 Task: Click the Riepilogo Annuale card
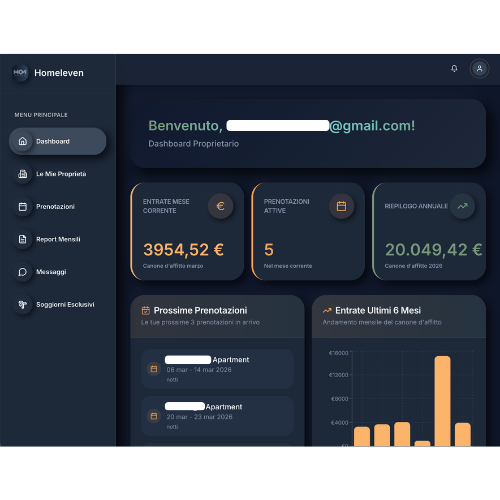pos(429,231)
